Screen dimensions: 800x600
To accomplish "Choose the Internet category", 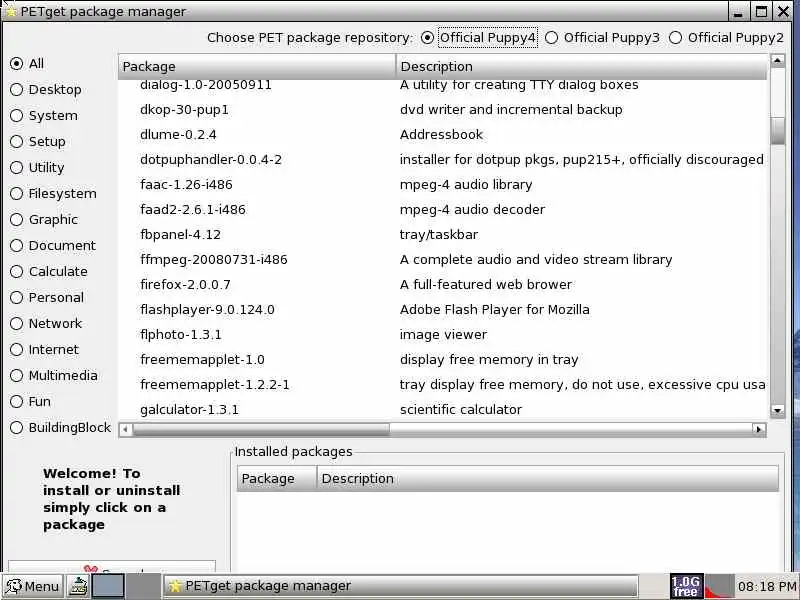I will [x=44, y=349].
